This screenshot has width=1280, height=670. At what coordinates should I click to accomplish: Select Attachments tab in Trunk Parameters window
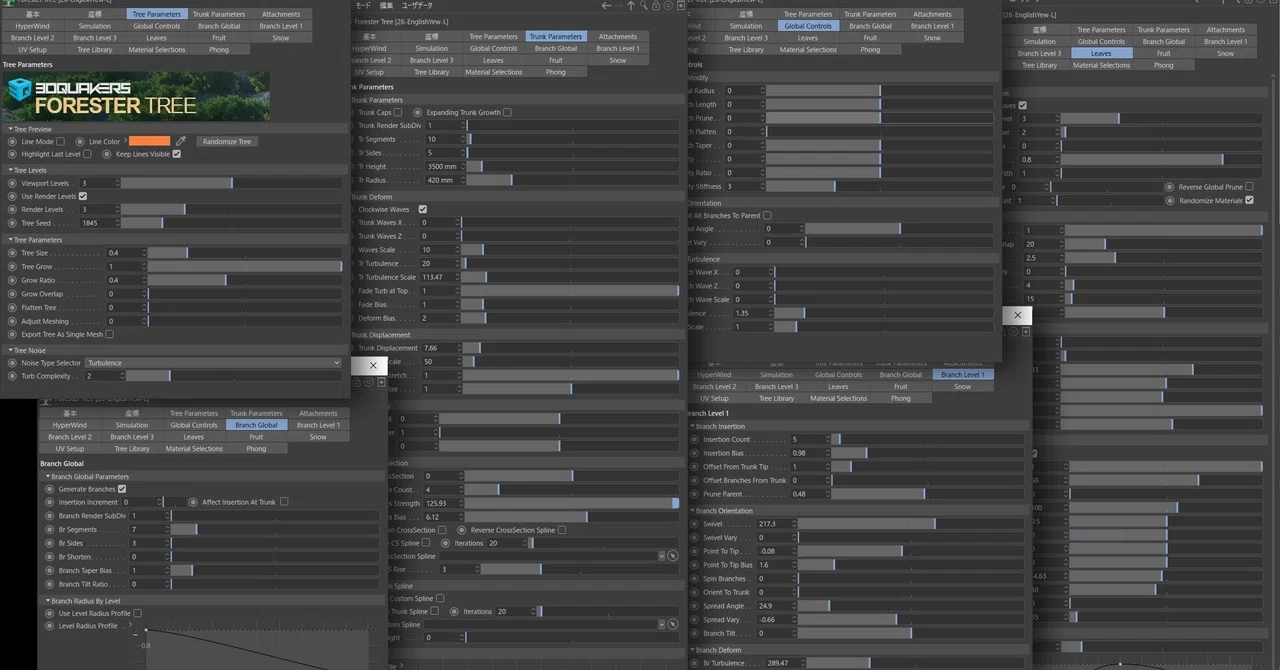point(618,37)
